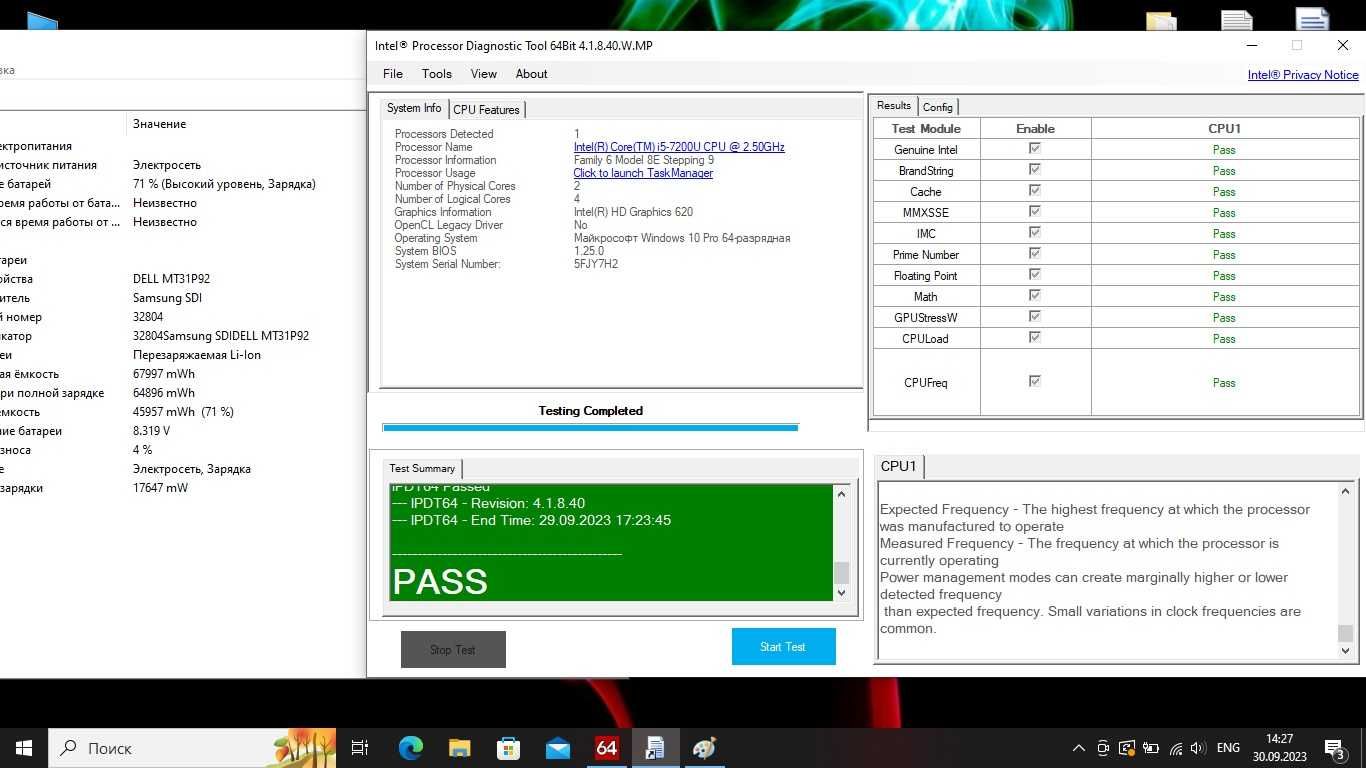Click the Testing Completed progress bar
This screenshot has height=768, width=1366.
coord(590,427)
